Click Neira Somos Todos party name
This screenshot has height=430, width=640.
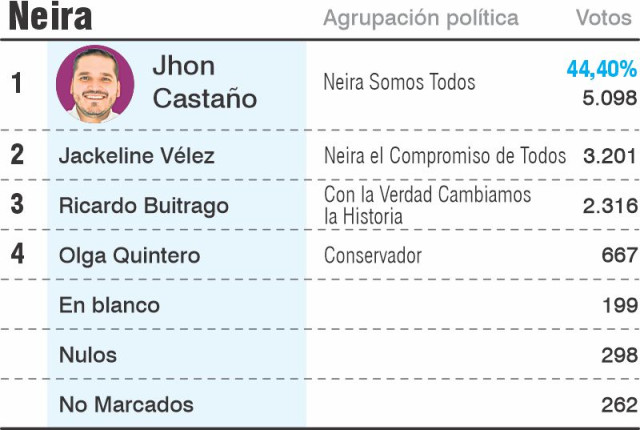399,82
